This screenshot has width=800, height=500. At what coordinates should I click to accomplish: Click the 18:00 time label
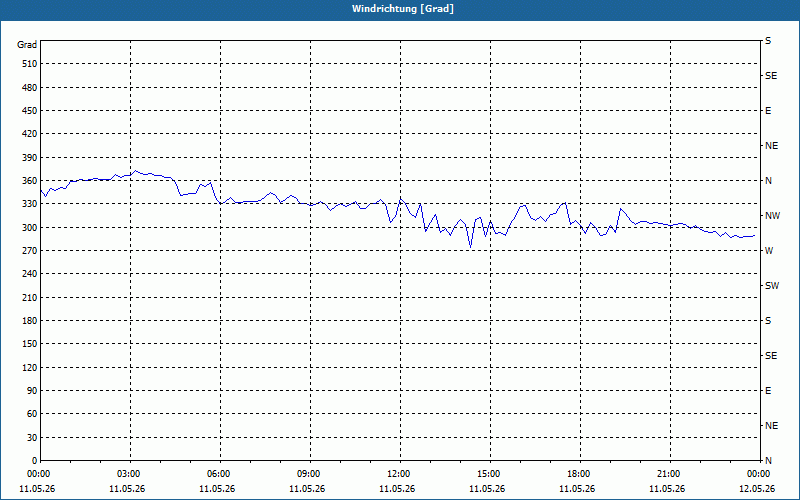coord(581,474)
